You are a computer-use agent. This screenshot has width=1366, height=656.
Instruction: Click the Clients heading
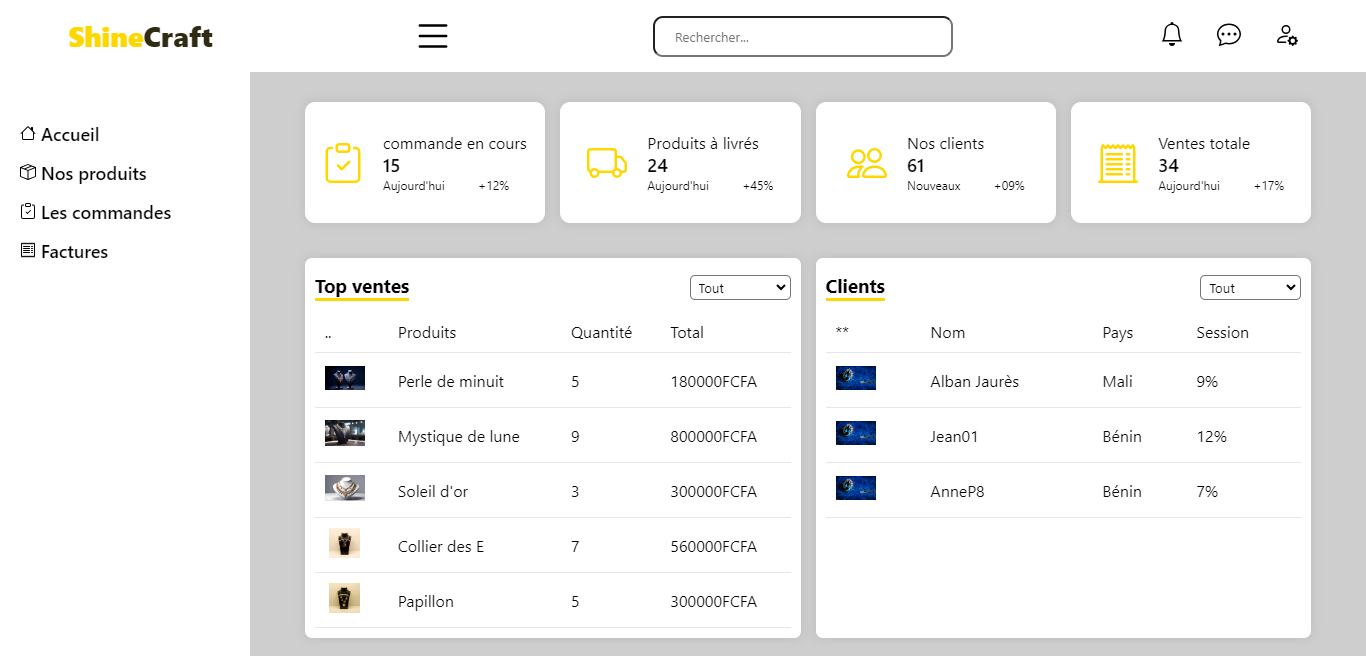855,287
